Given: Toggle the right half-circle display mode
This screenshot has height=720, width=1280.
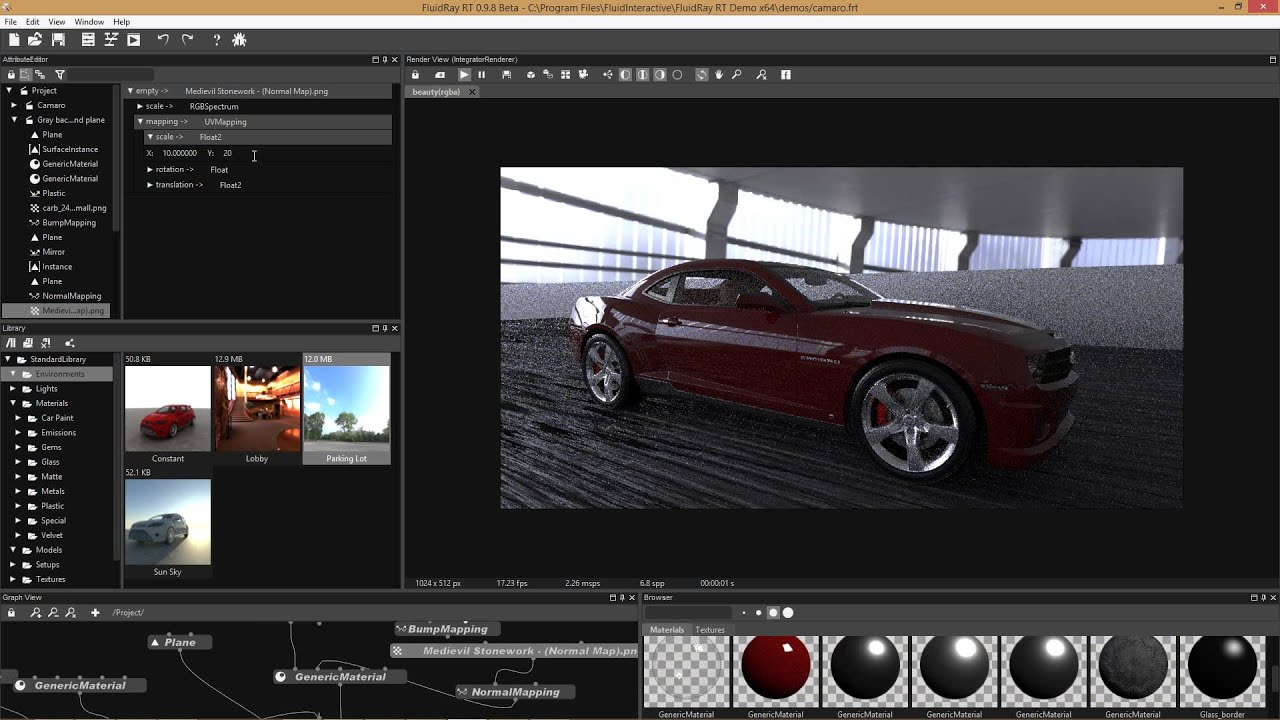Looking at the screenshot, I should coord(659,75).
